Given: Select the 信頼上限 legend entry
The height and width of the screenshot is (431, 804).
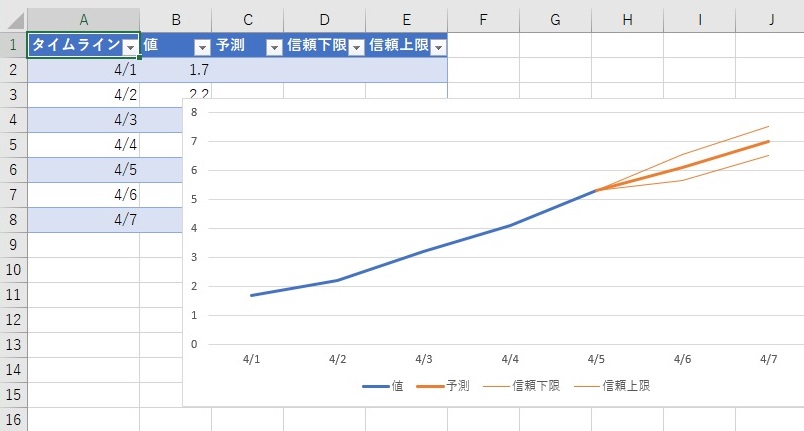Looking at the screenshot, I should tap(615, 385).
